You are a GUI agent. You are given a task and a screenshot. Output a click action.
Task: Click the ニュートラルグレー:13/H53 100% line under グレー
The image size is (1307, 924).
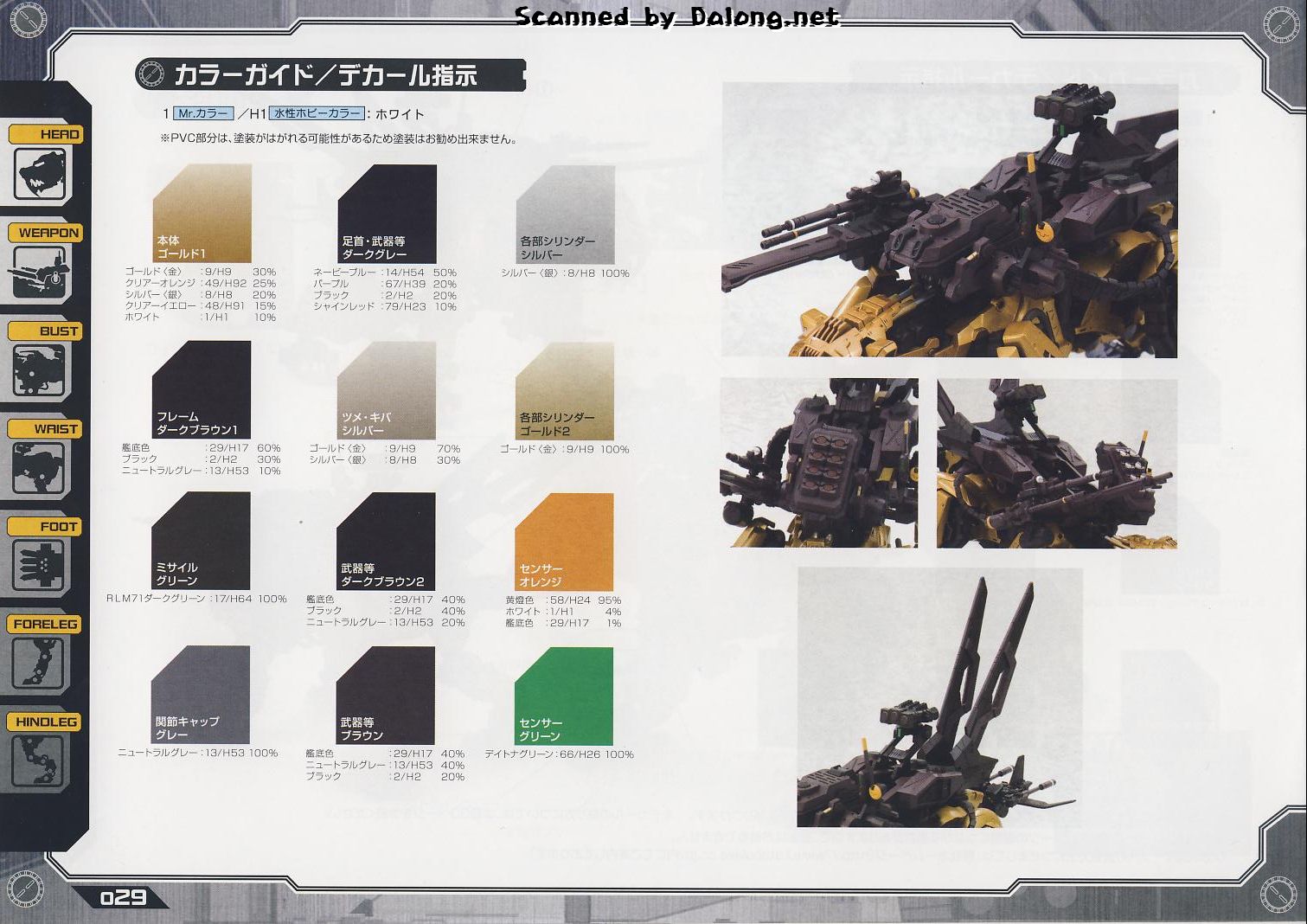(x=198, y=753)
